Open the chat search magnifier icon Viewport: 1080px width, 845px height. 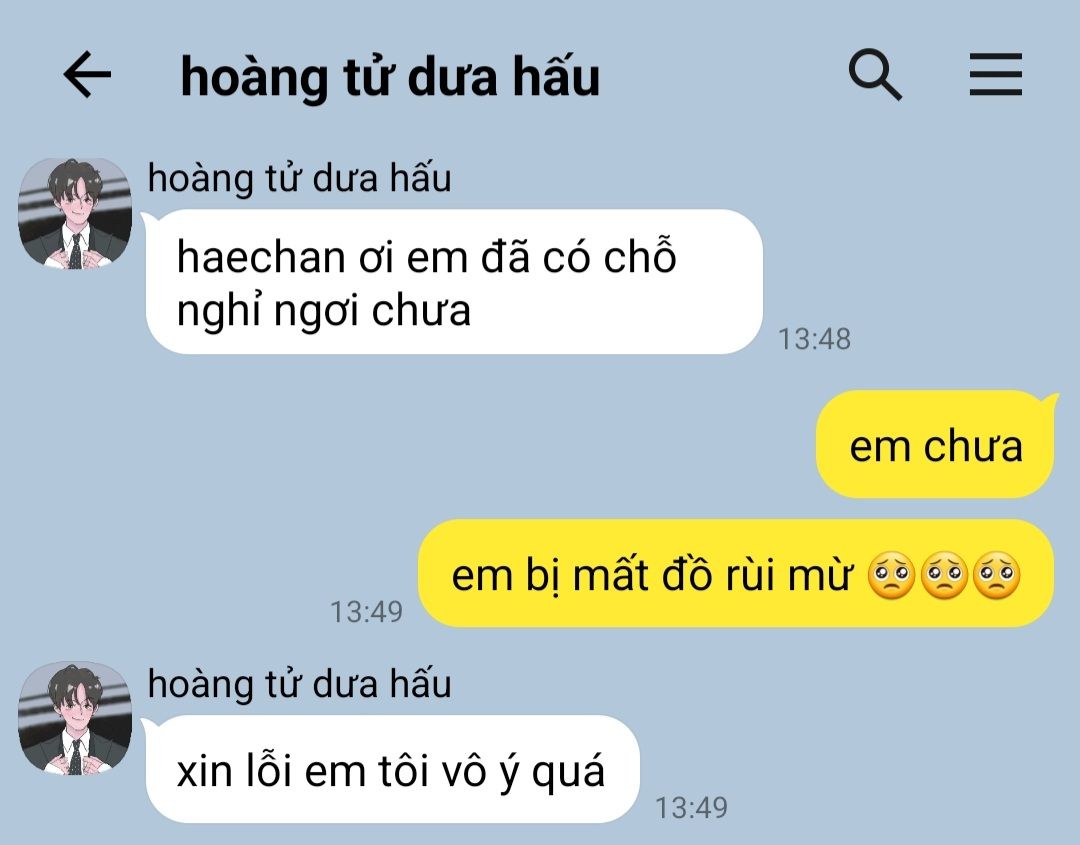875,74
